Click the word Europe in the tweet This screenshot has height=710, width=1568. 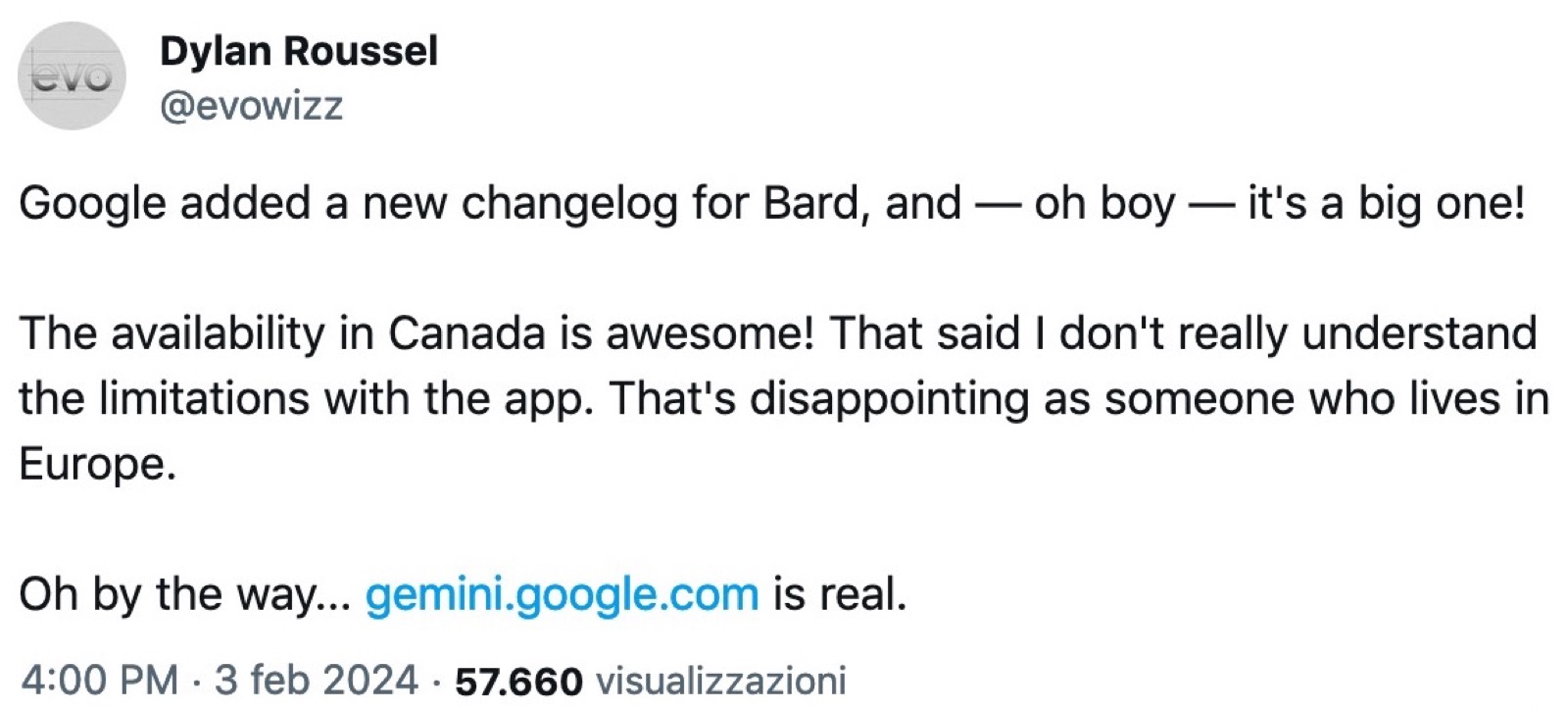(96, 464)
